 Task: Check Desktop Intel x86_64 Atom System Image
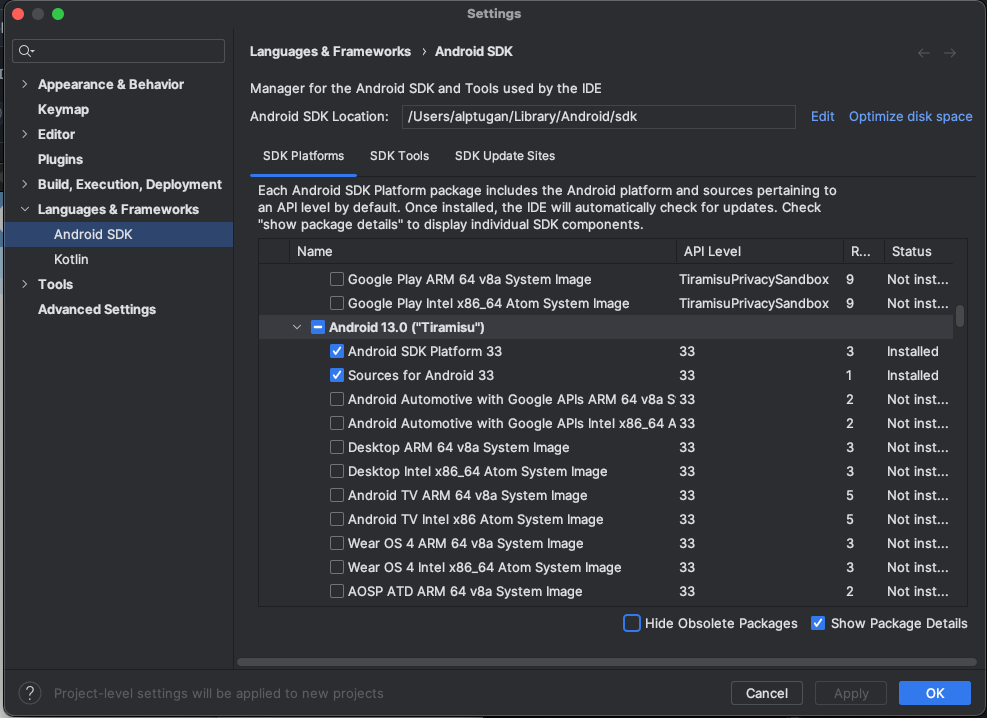337,471
